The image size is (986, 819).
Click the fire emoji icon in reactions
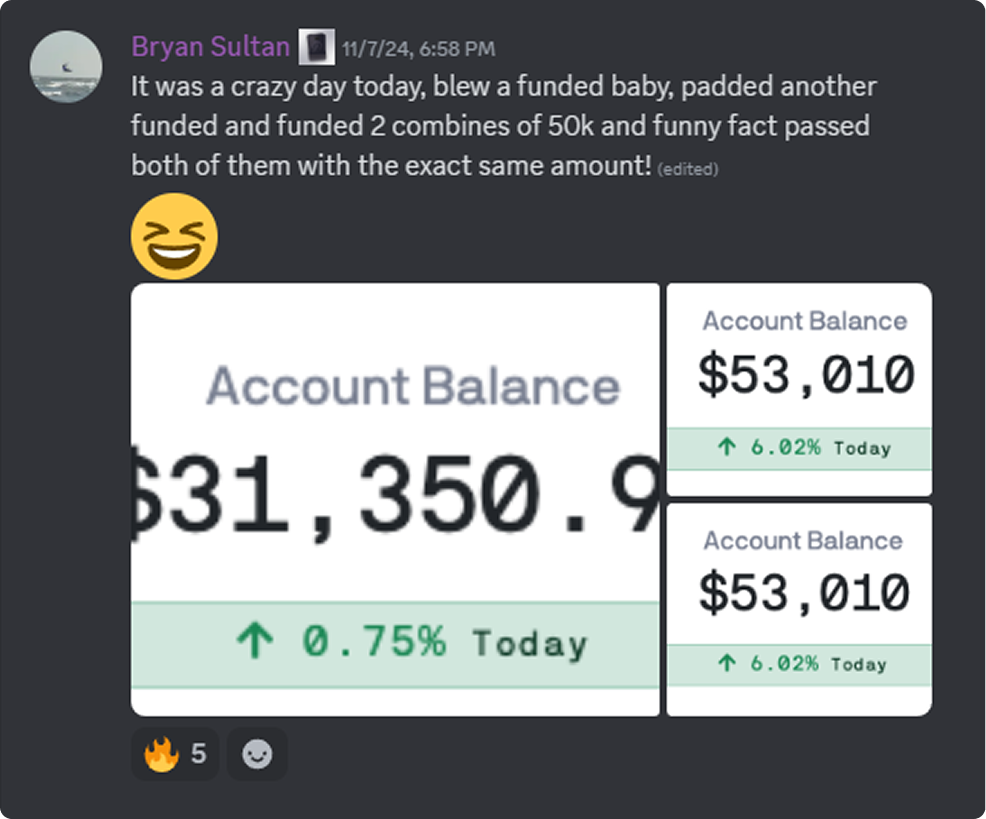(x=161, y=754)
